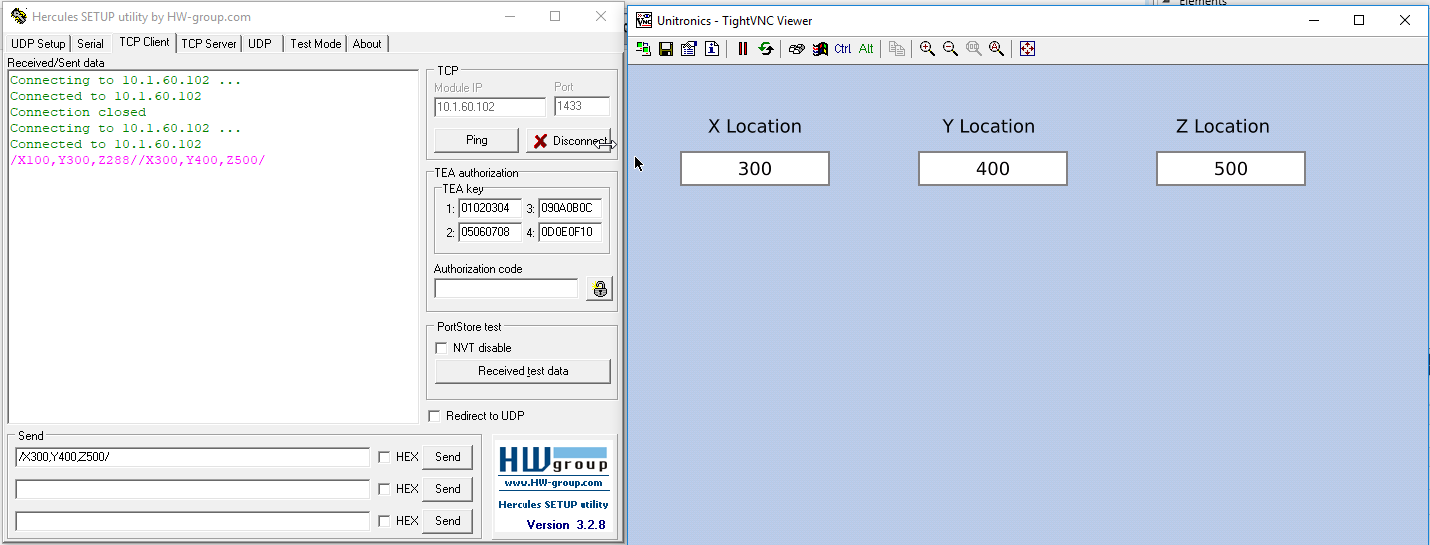This screenshot has height=545, width=1430.
Task: Click the Save connection floppy disk icon
Action: [x=665, y=49]
